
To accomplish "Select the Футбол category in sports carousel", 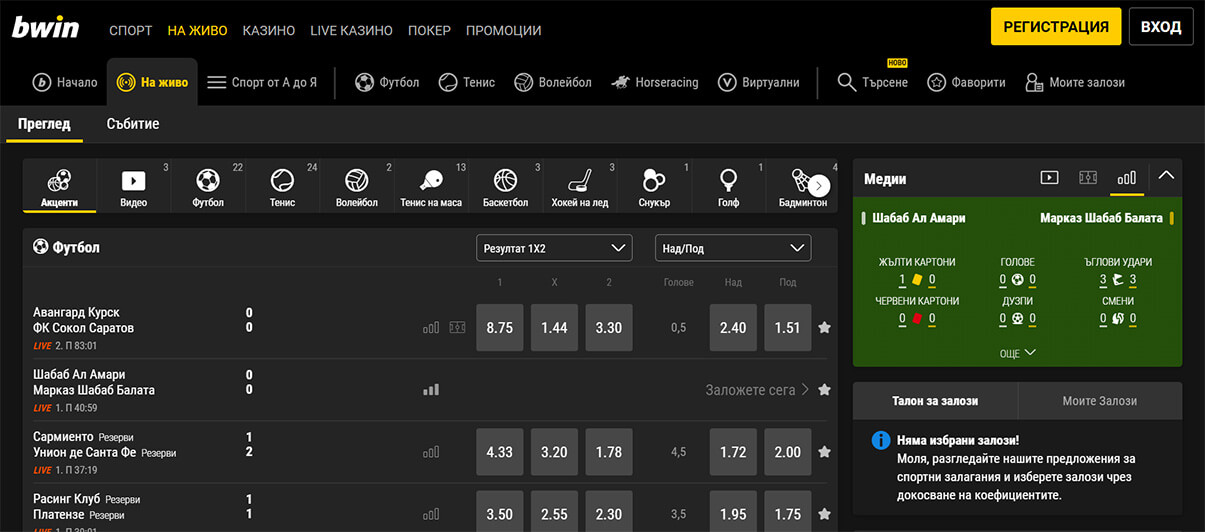I will click(x=207, y=186).
